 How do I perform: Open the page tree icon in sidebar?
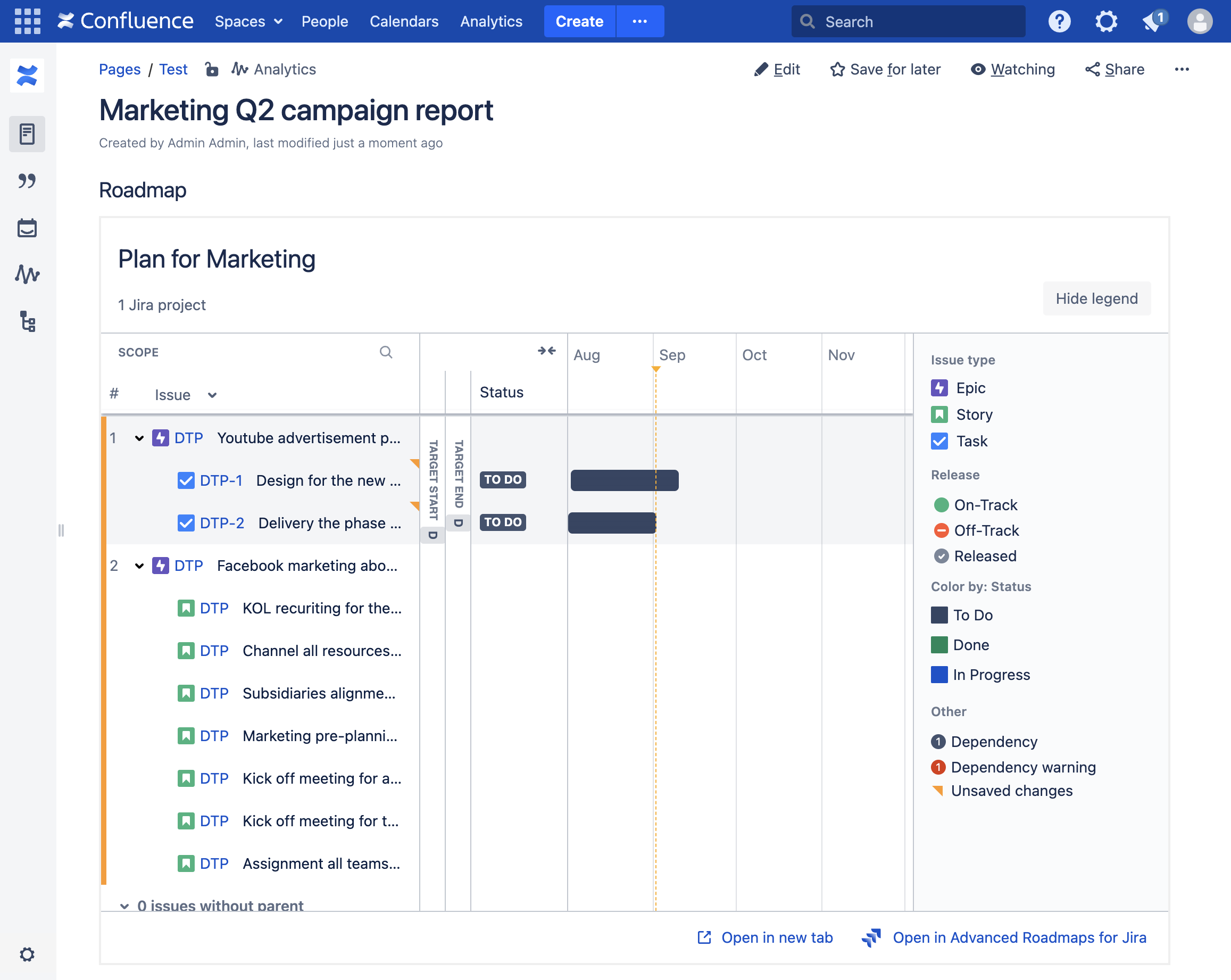(27, 321)
